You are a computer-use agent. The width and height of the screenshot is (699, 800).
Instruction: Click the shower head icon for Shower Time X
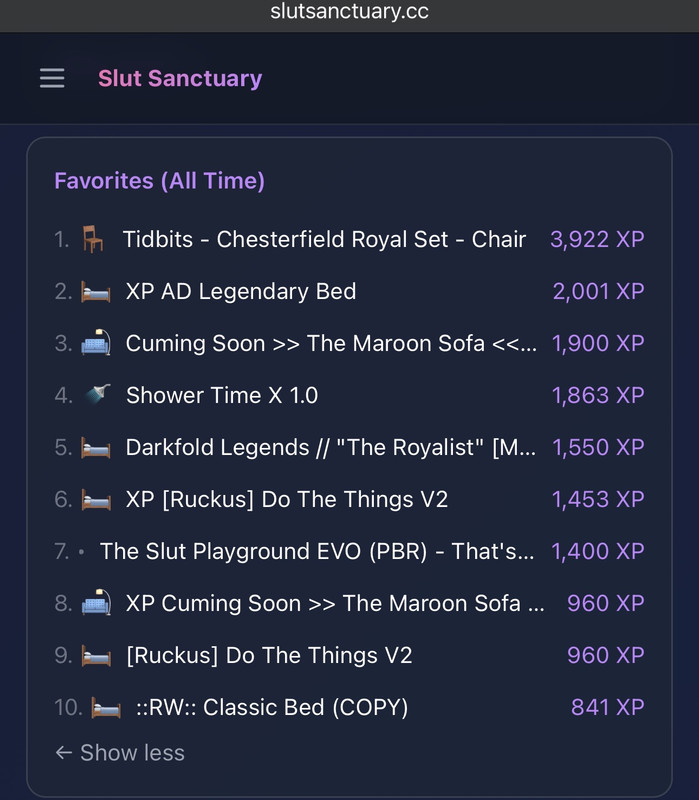tap(98, 394)
